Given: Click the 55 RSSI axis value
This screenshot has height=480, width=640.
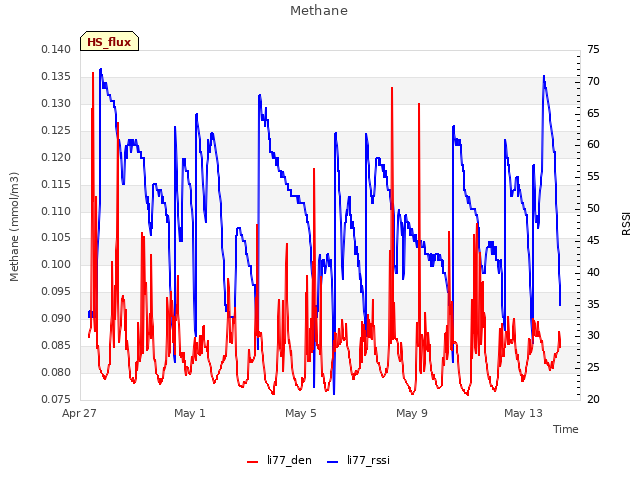Looking at the screenshot, I should point(593,176).
